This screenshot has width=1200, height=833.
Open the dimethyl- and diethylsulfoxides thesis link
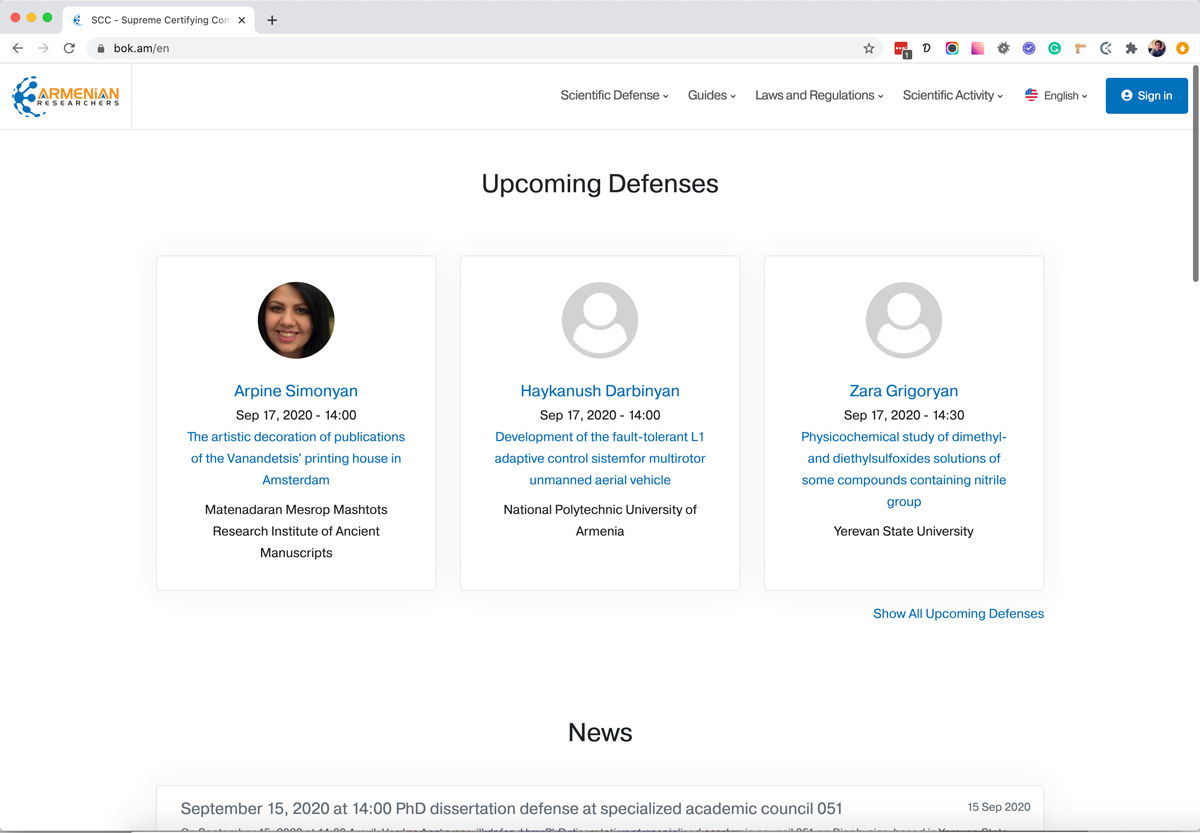[x=904, y=469]
